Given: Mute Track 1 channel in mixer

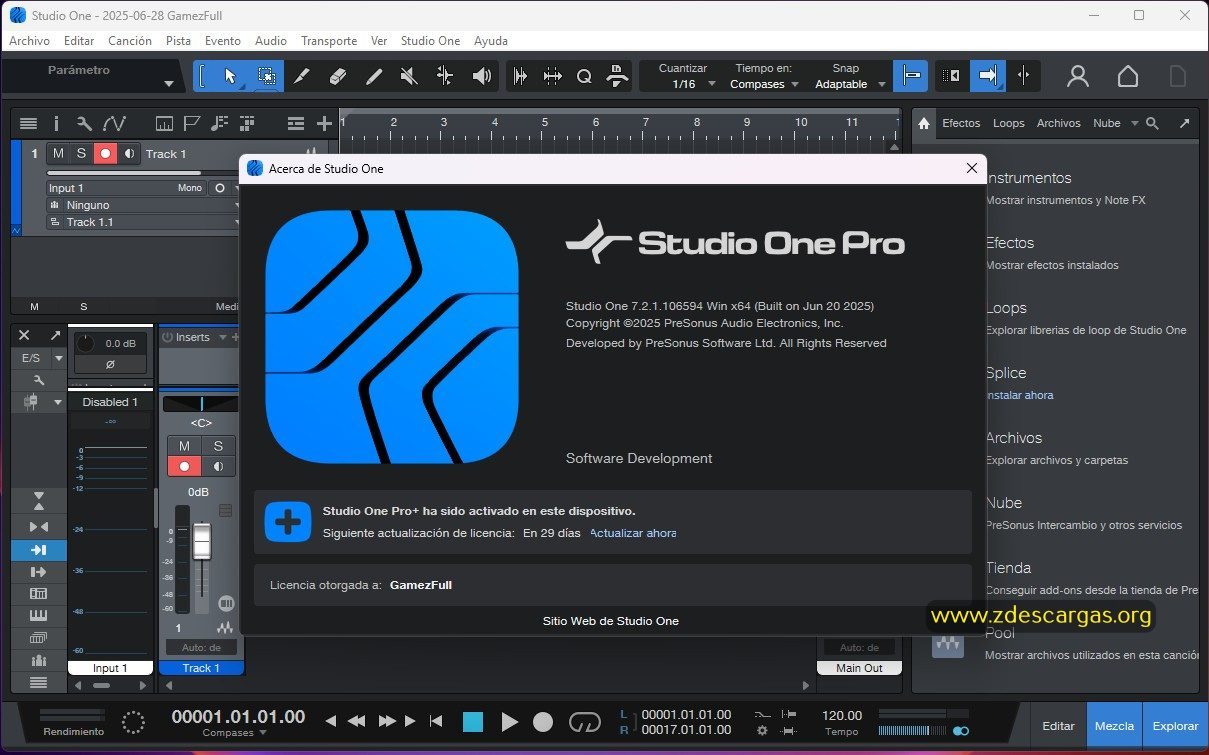Looking at the screenshot, I should point(184,445).
